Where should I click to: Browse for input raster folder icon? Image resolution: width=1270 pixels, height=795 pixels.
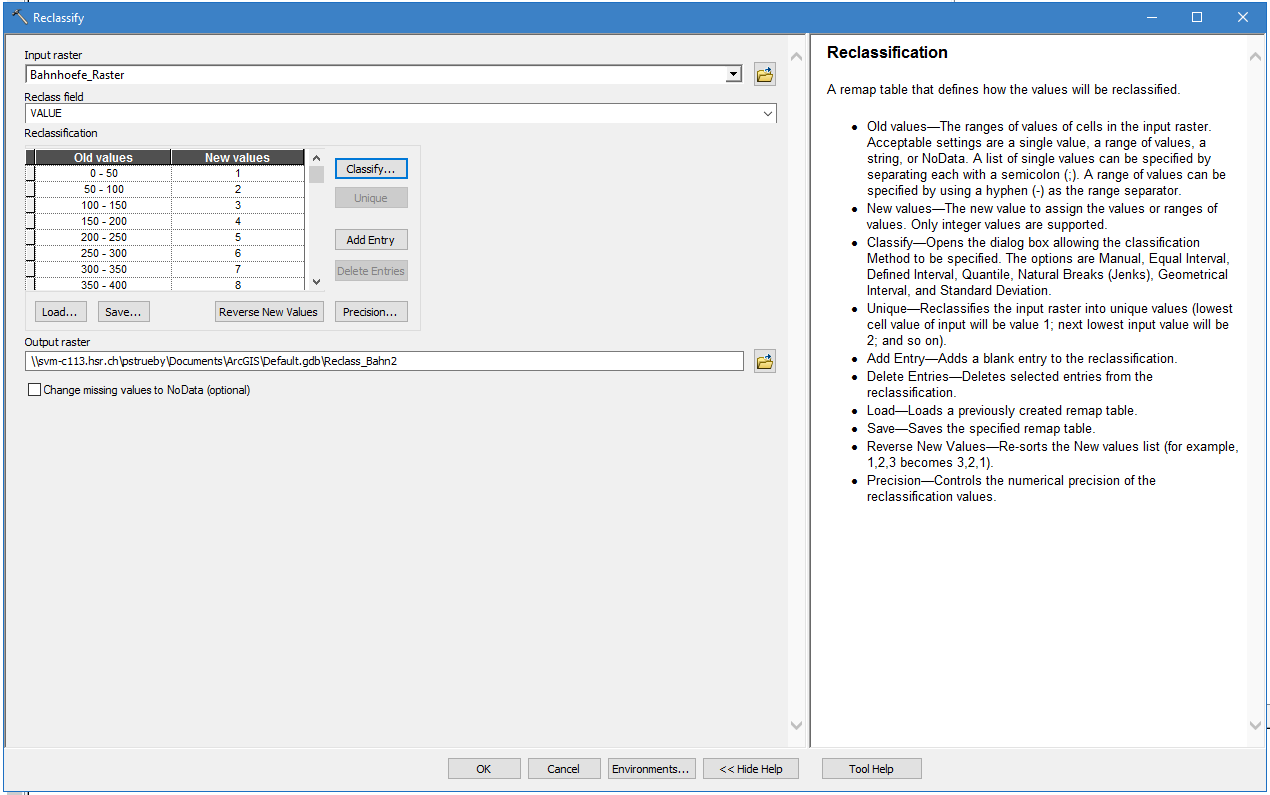765,75
